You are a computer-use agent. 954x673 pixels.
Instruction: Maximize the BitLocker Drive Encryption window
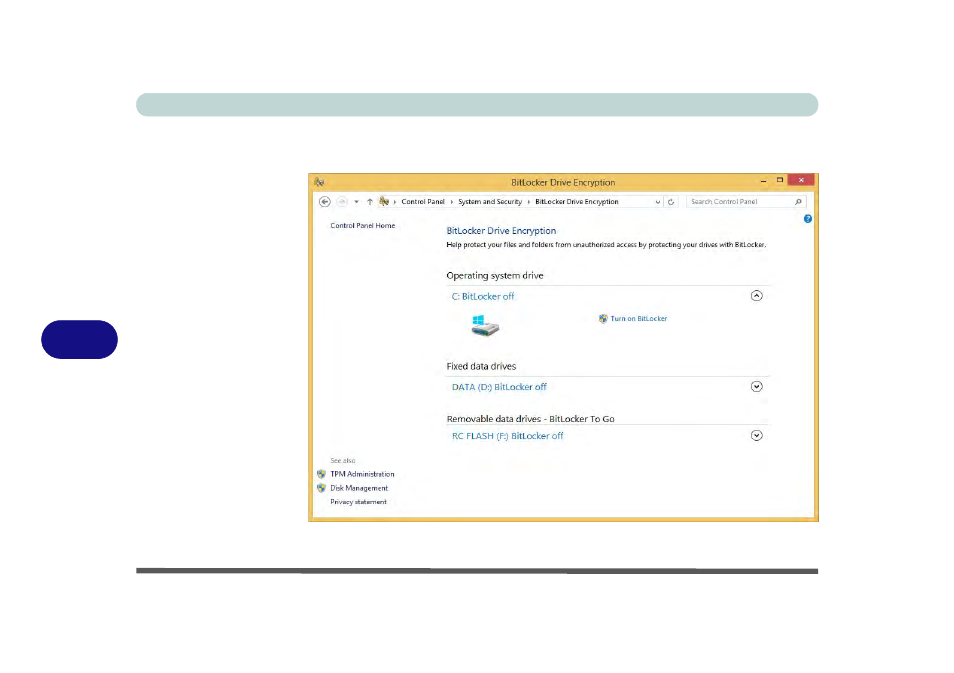[x=779, y=180]
